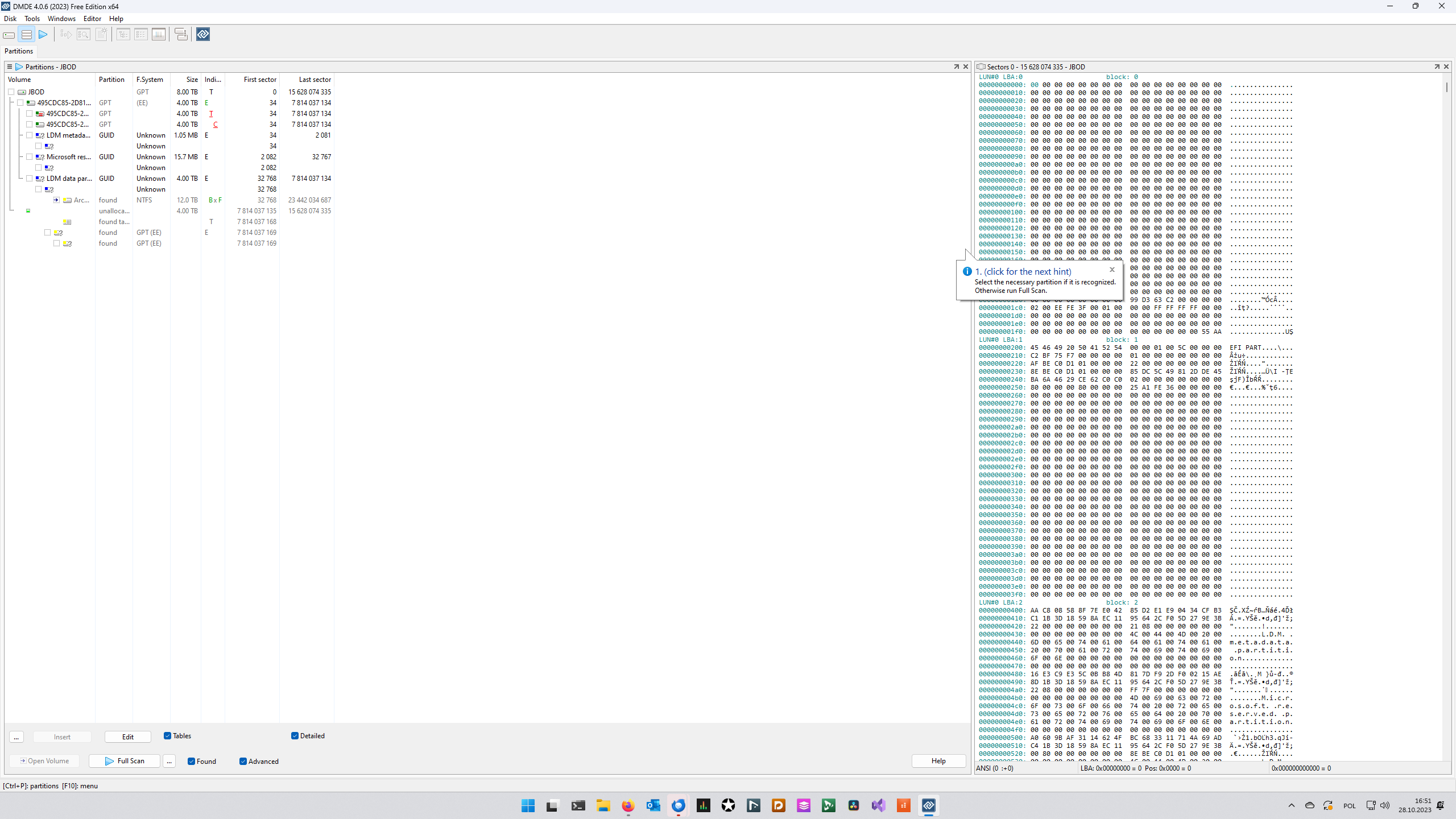Screen dimensions: 1456x819
Task: Click the play icon beside Partitions - JBOD title
Action: [x=19, y=67]
